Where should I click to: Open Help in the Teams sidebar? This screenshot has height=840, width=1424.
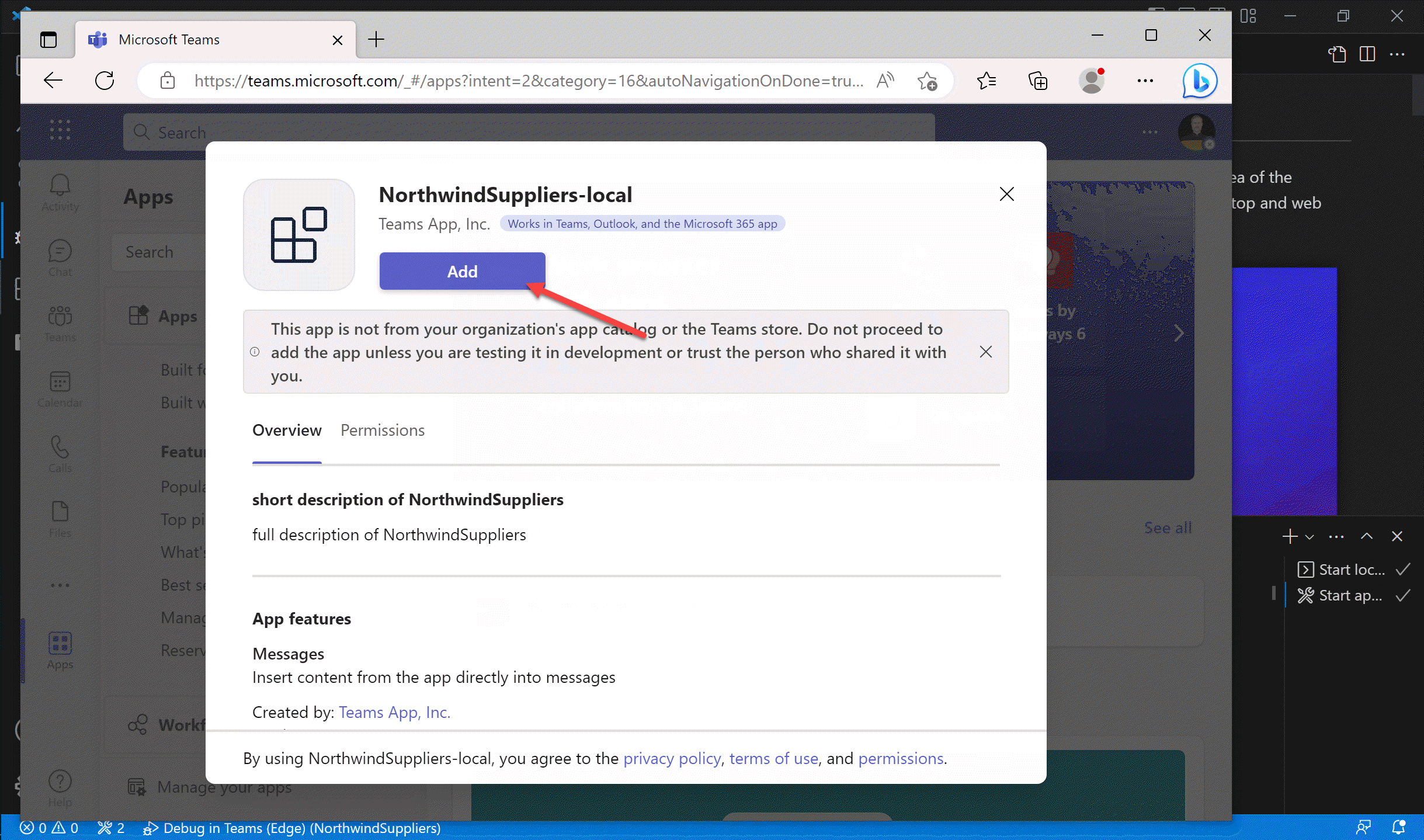click(x=60, y=789)
